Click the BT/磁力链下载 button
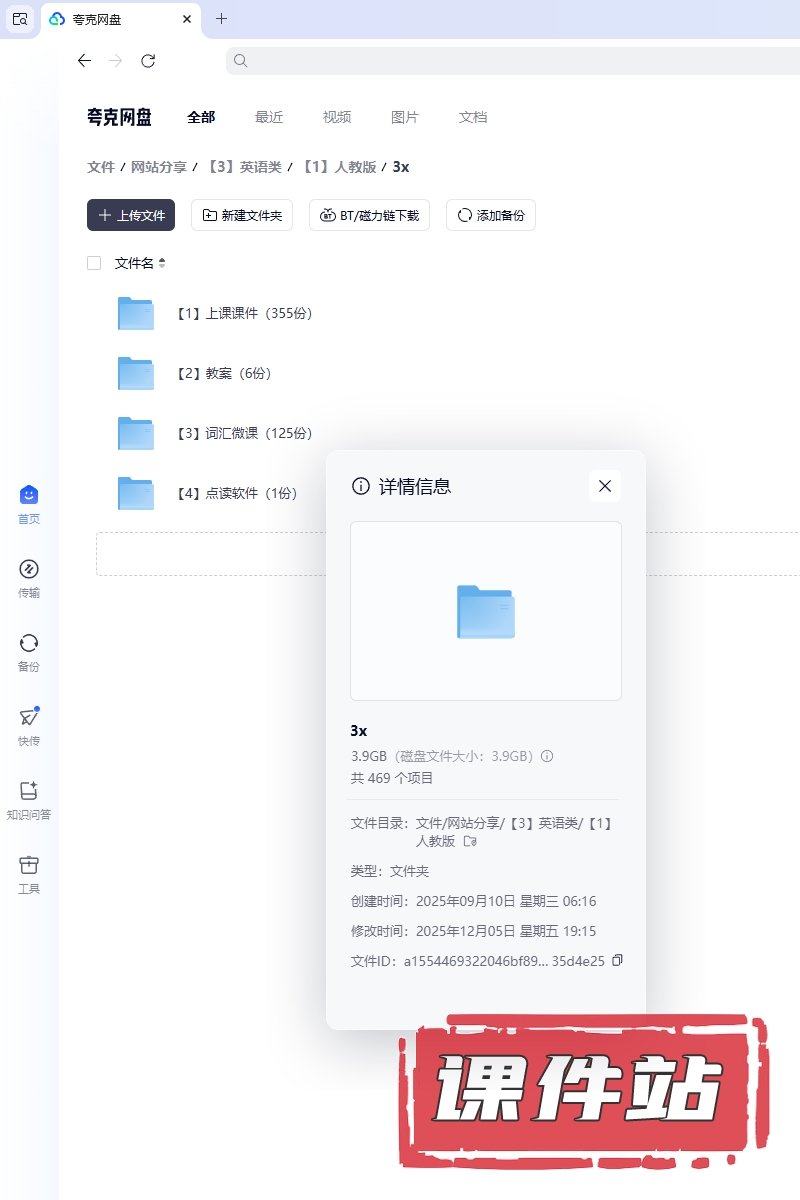The image size is (800, 1200). [370, 215]
